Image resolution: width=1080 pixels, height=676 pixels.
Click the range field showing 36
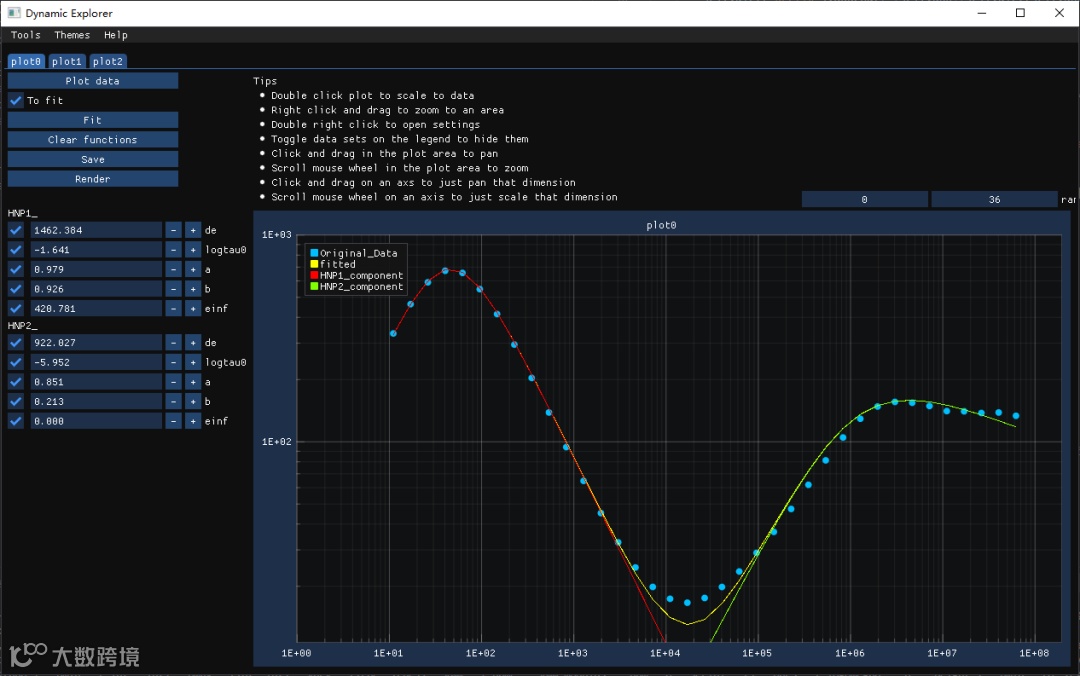pos(994,200)
